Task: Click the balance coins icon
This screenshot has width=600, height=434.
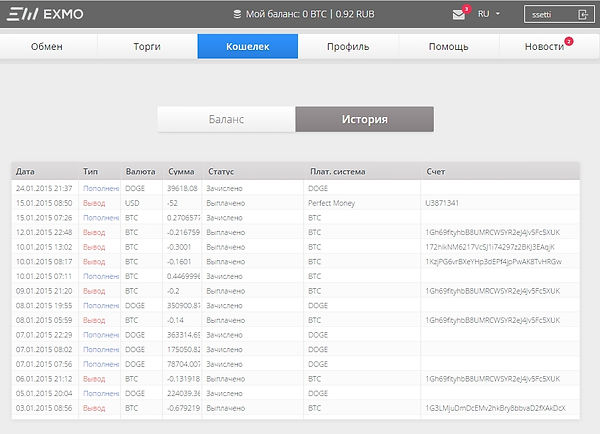Action: point(237,14)
